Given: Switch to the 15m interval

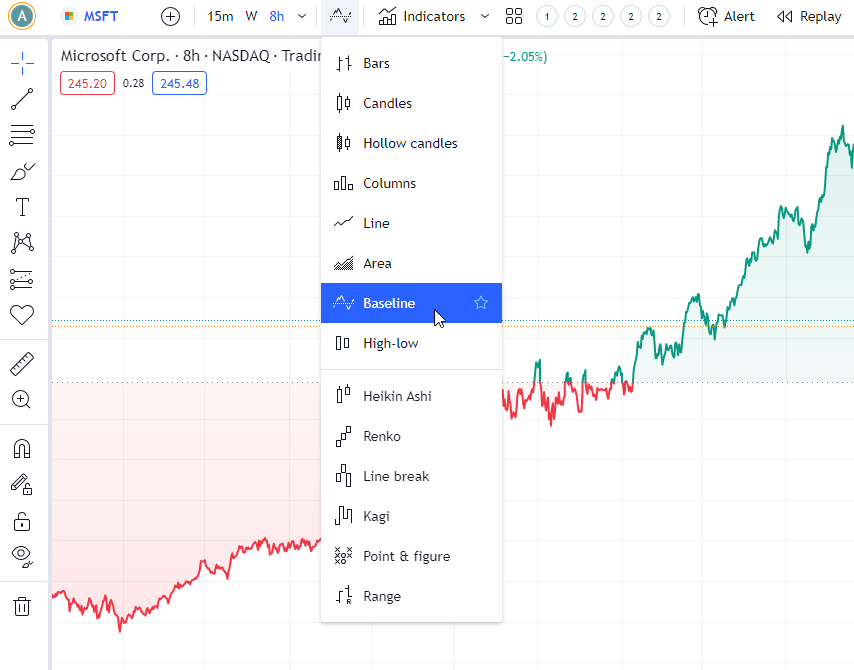Looking at the screenshot, I should pyautogui.click(x=220, y=16).
